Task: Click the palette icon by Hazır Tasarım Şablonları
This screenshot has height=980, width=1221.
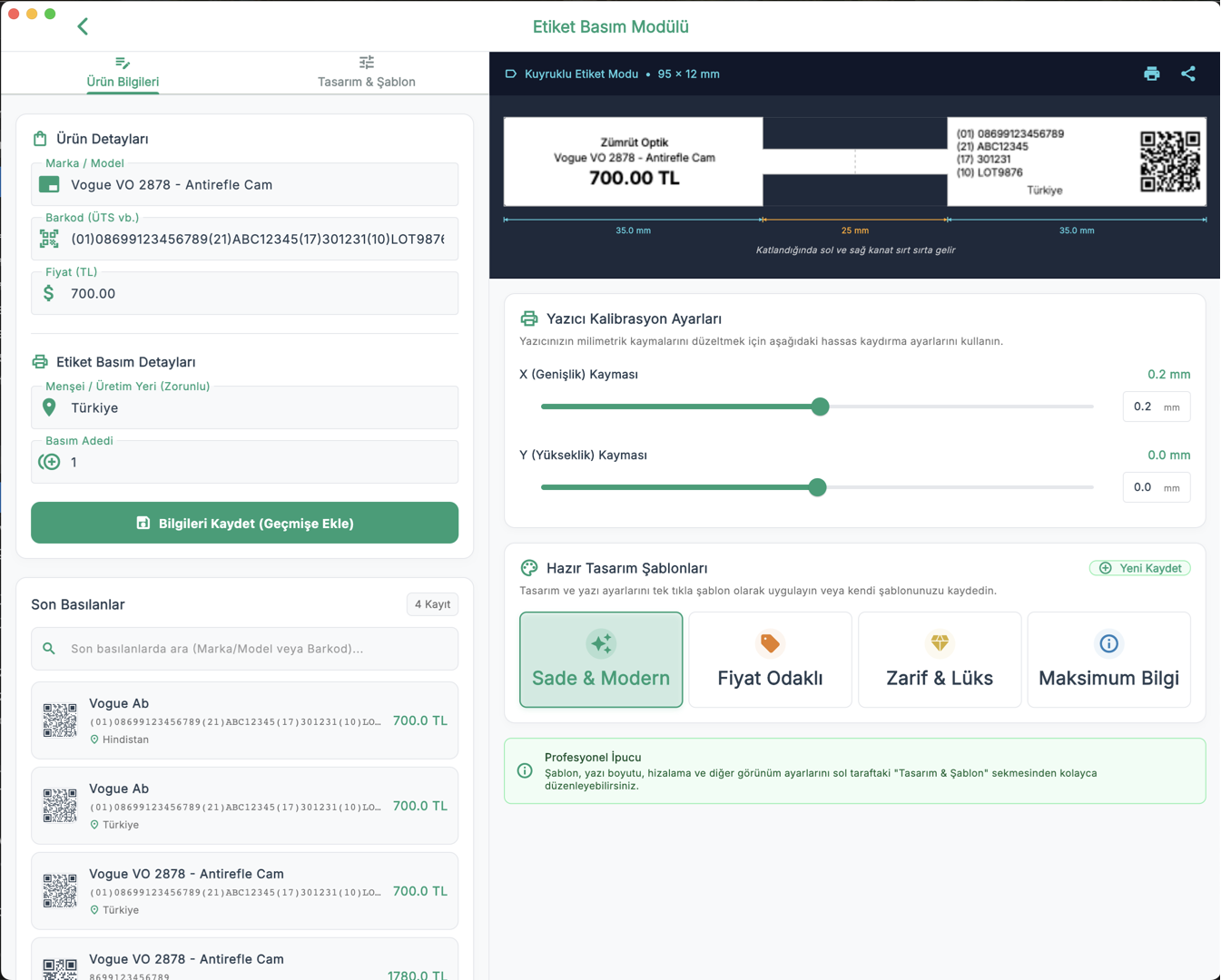Action: (529, 568)
